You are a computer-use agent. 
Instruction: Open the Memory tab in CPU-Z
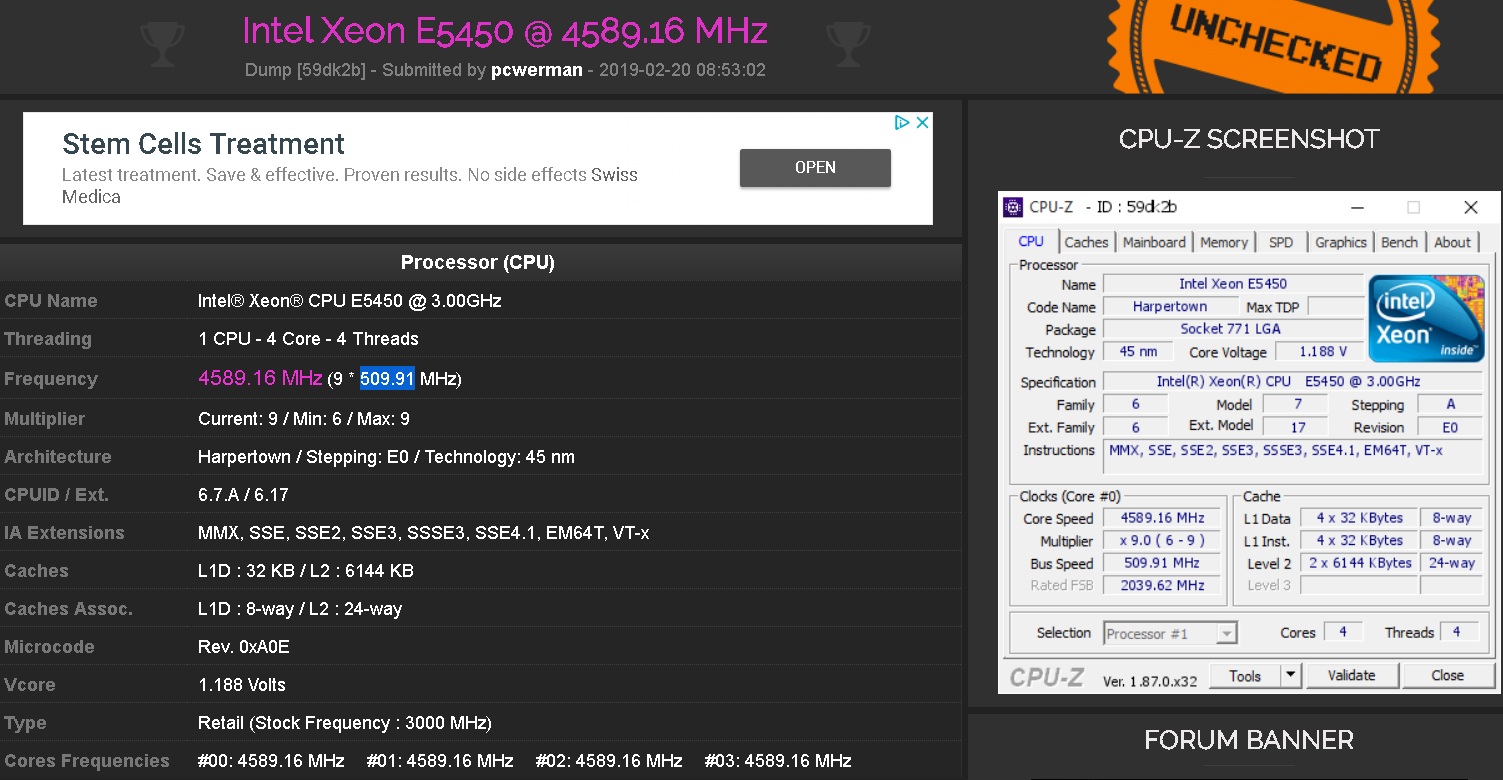[x=1224, y=242]
